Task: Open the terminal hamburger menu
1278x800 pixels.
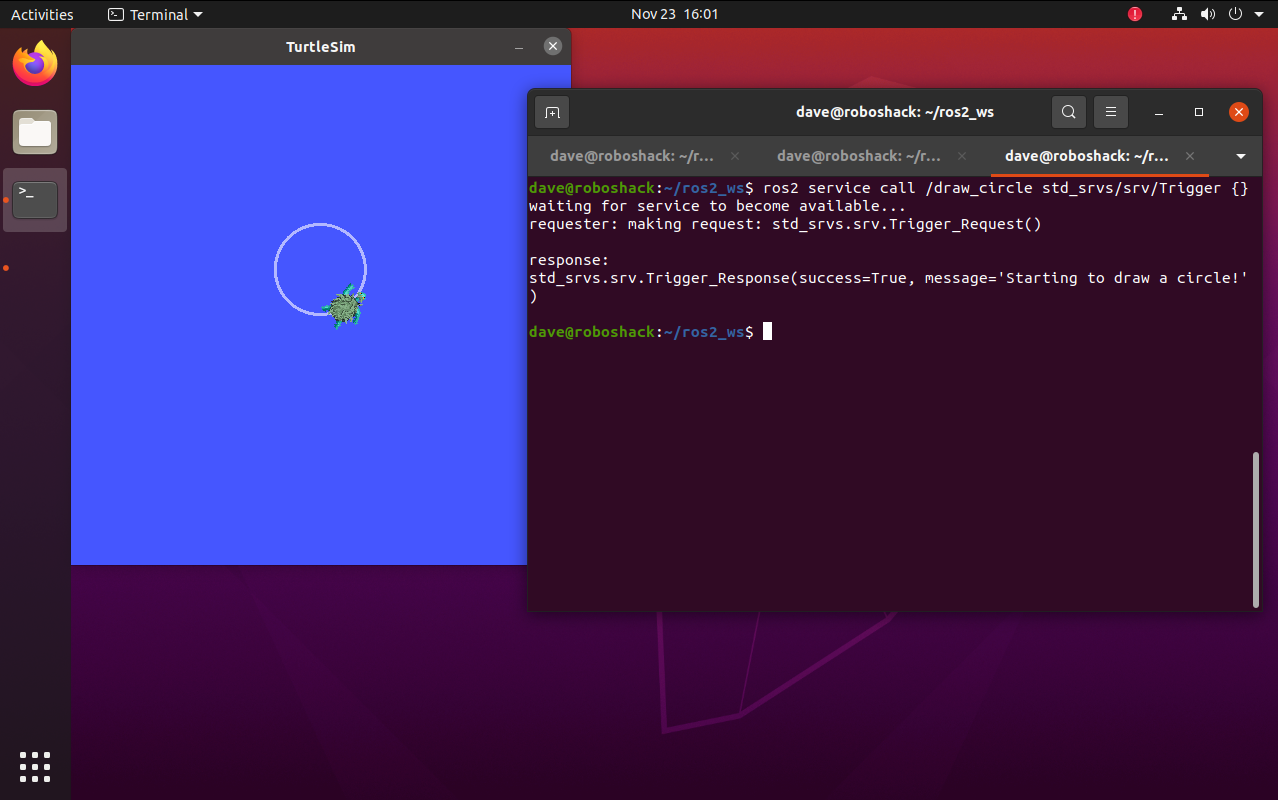Action: pos(1110,113)
